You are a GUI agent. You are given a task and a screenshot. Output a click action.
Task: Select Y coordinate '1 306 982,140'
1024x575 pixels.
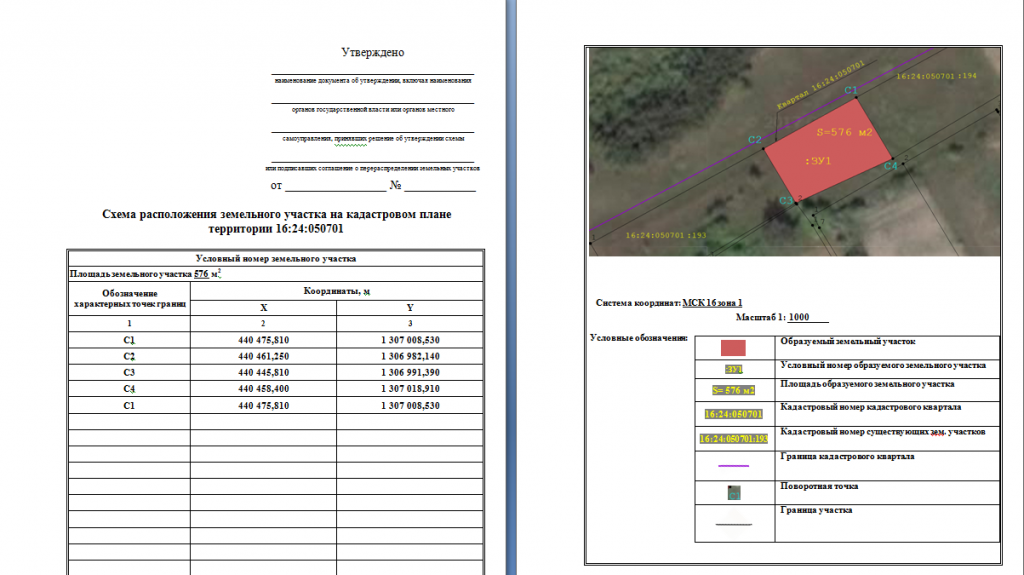click(x=410, y=356)
